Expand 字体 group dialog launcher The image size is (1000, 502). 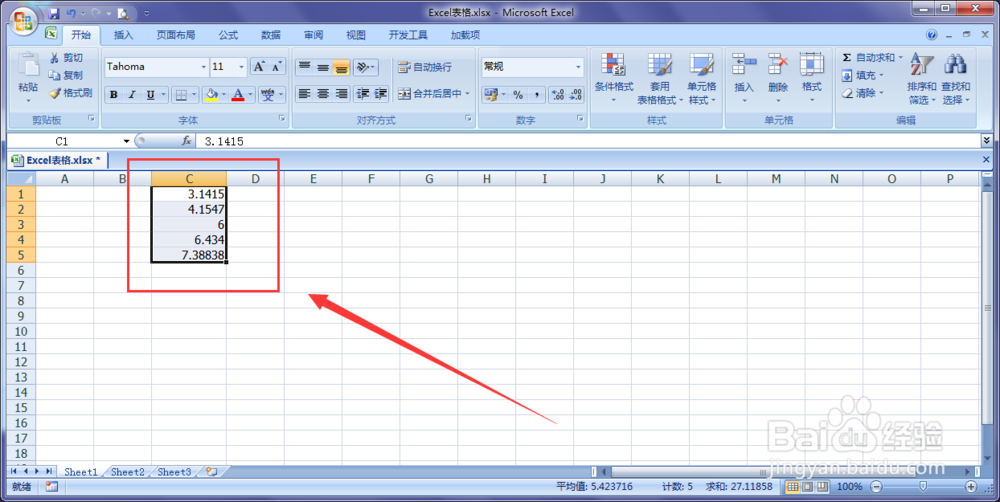click(x=281, y=119)
